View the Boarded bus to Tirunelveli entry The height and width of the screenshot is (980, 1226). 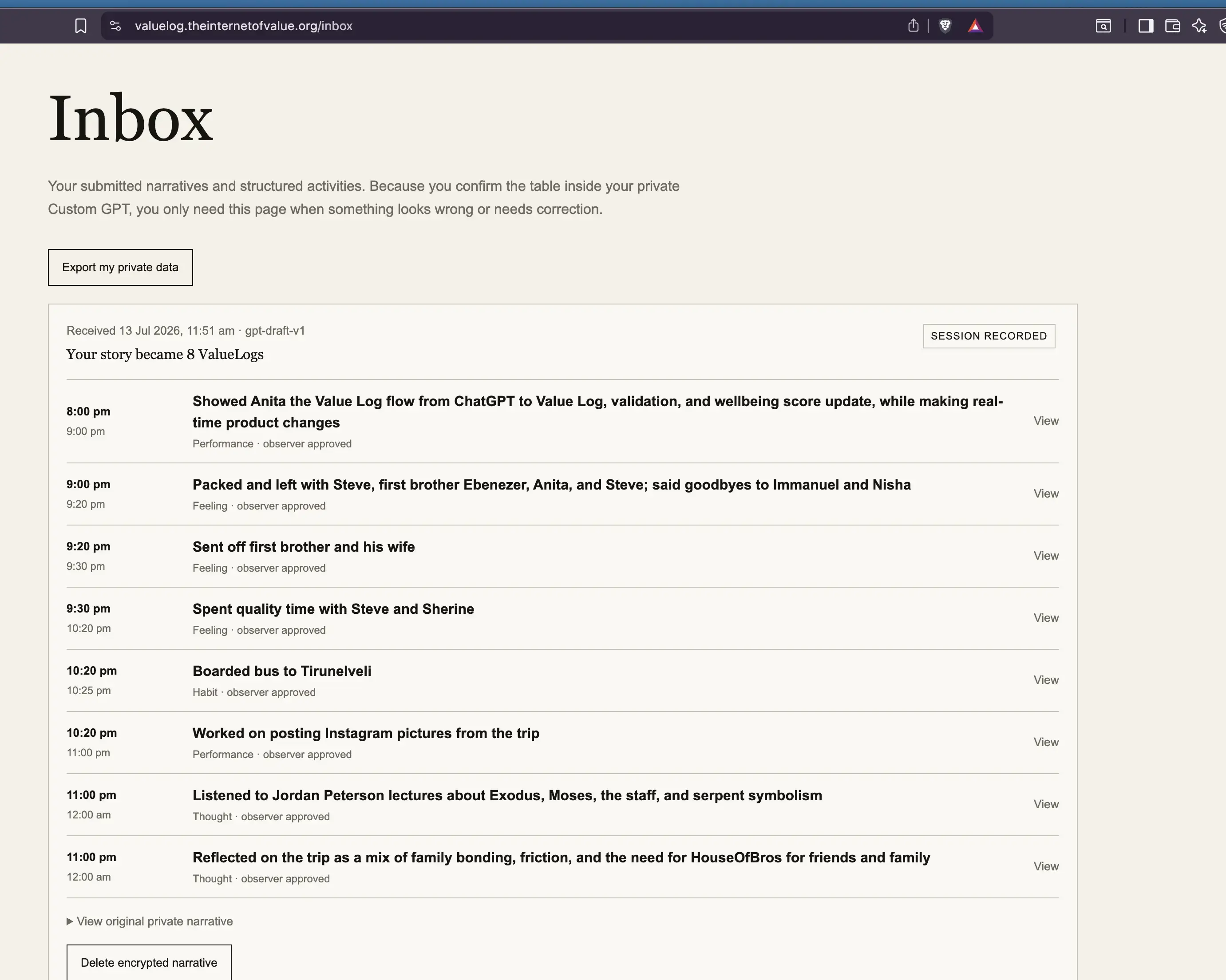[1046, 680]
